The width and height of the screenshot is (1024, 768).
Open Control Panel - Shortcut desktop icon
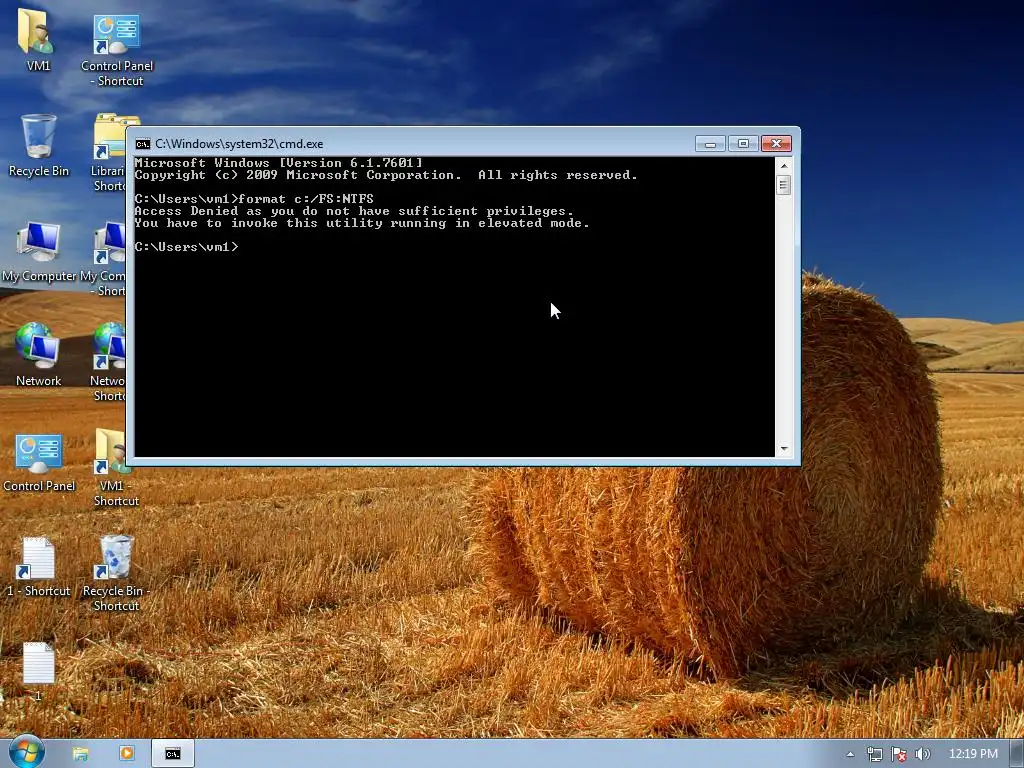117,49
